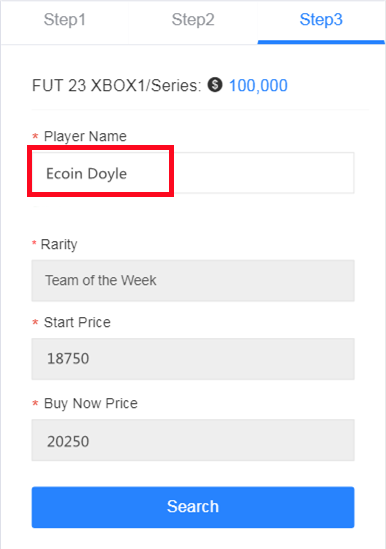Click the Player Name label

point(85,137)
